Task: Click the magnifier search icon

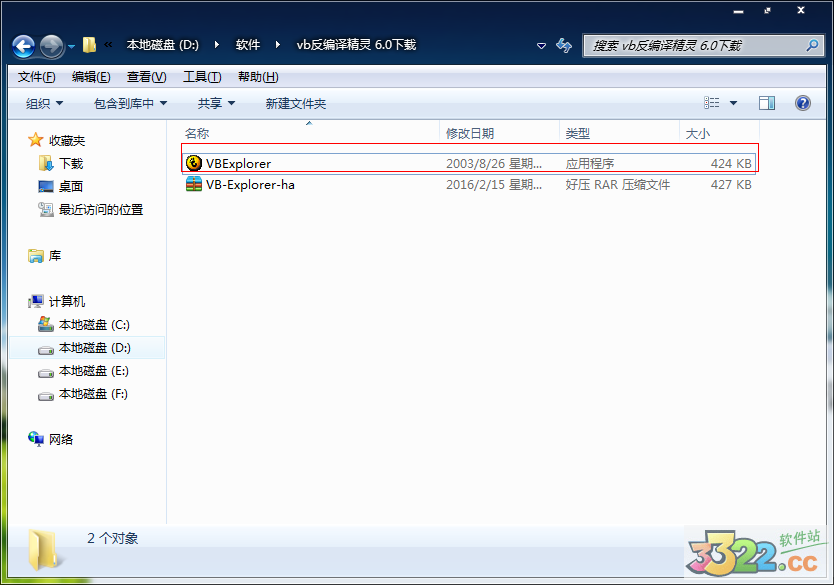Action: [812, 46]
